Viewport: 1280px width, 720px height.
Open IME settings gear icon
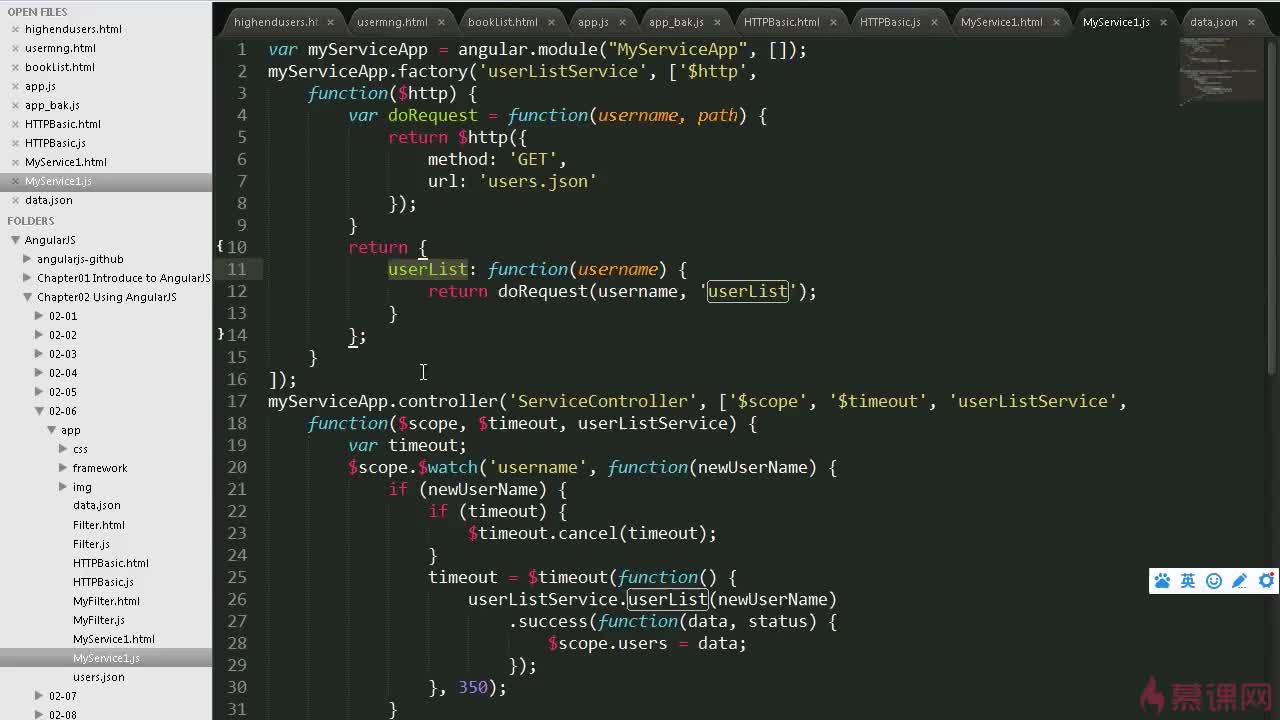pyautogui.click(x=1266, y=581)
